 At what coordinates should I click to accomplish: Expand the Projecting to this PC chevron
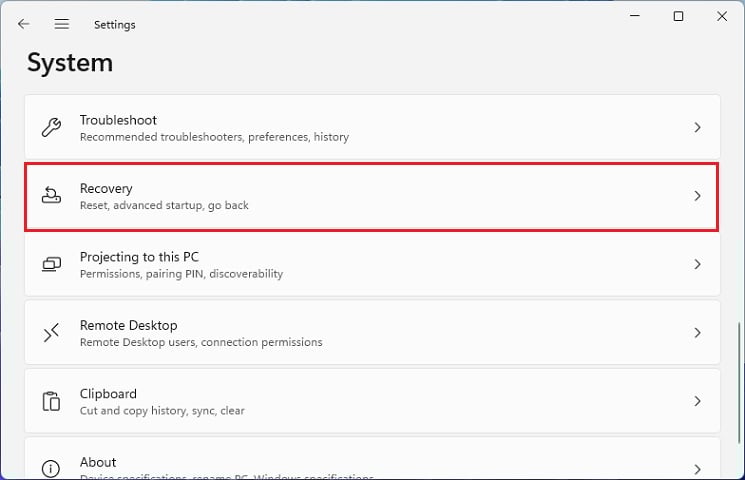coord(698,264)
